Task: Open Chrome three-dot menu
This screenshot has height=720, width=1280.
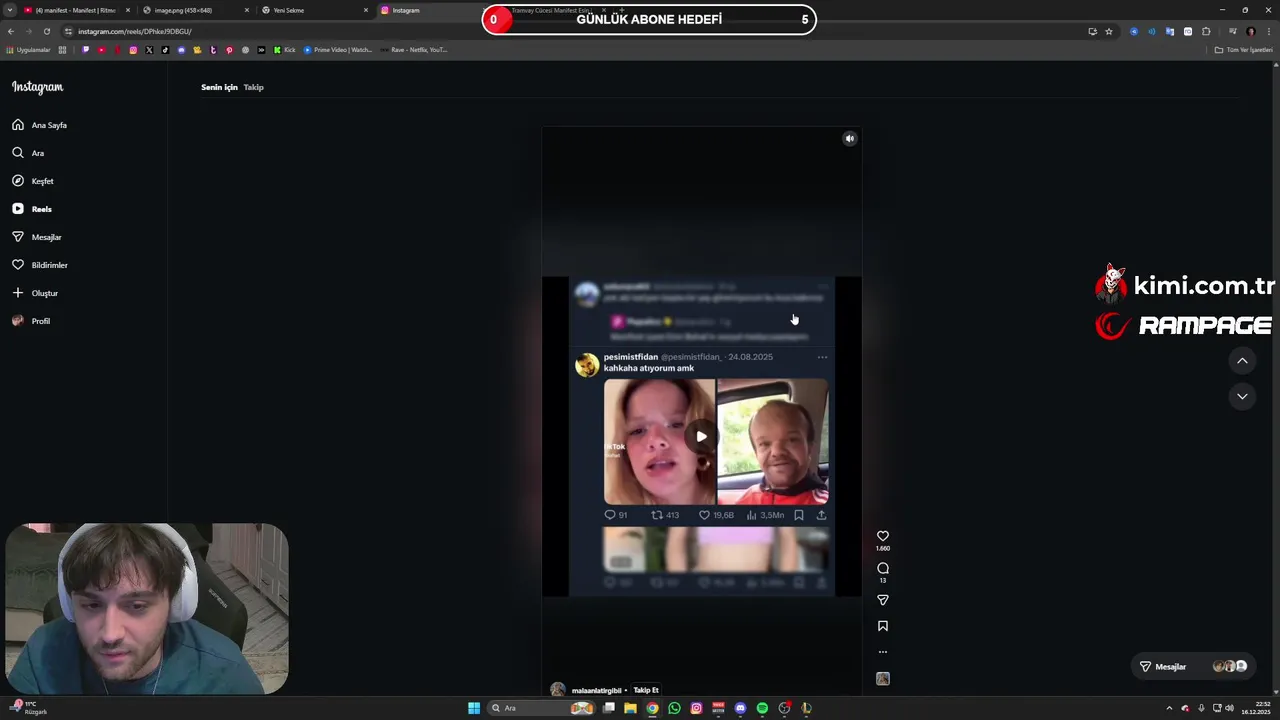Action: [x=1268, y=31]
